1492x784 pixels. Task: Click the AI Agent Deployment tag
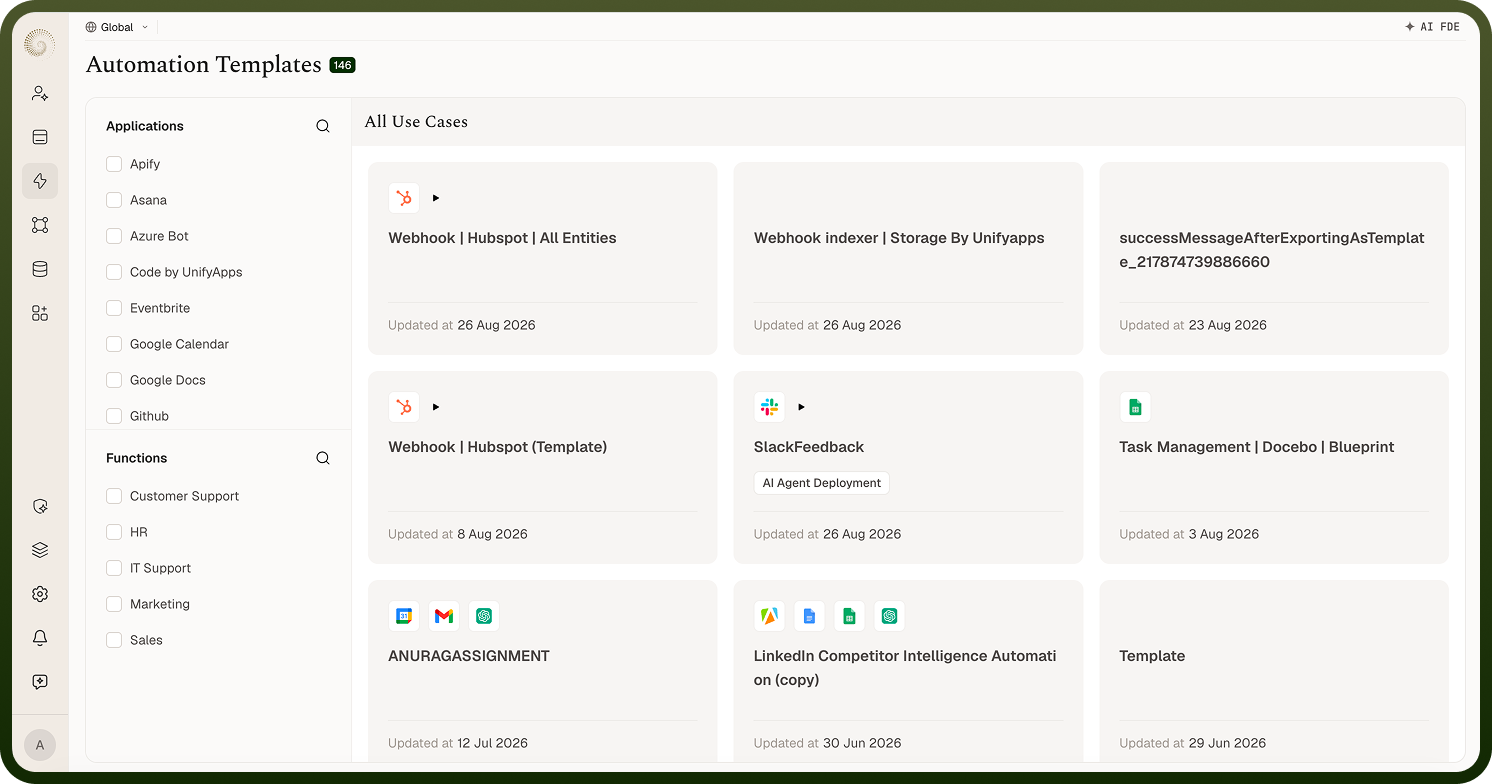pyautogui.click(x=822, y=483)
